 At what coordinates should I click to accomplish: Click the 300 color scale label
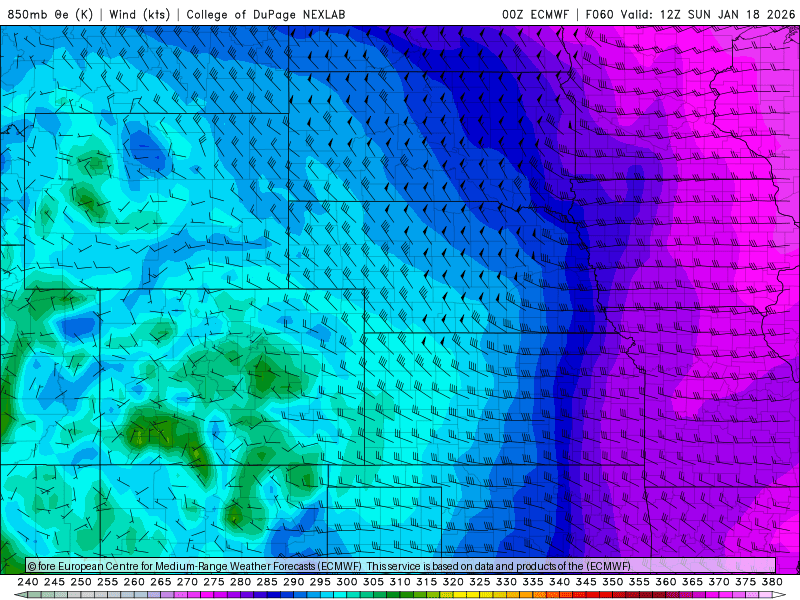346,582
